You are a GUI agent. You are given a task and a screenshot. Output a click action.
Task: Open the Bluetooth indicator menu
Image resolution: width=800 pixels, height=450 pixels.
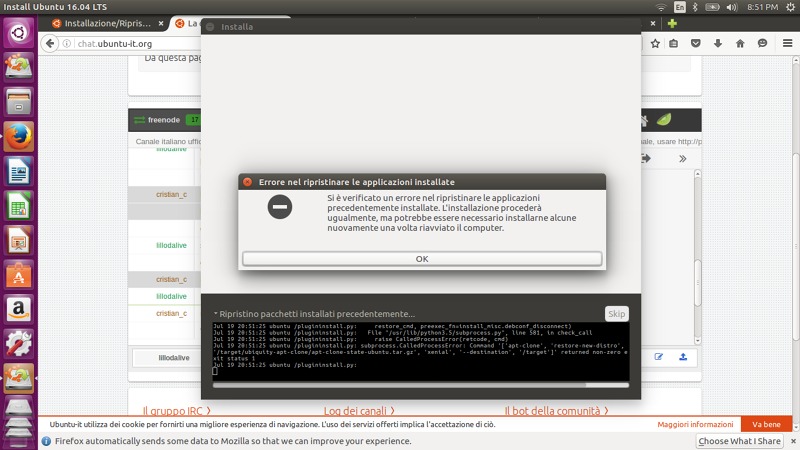tap(695, 7)
